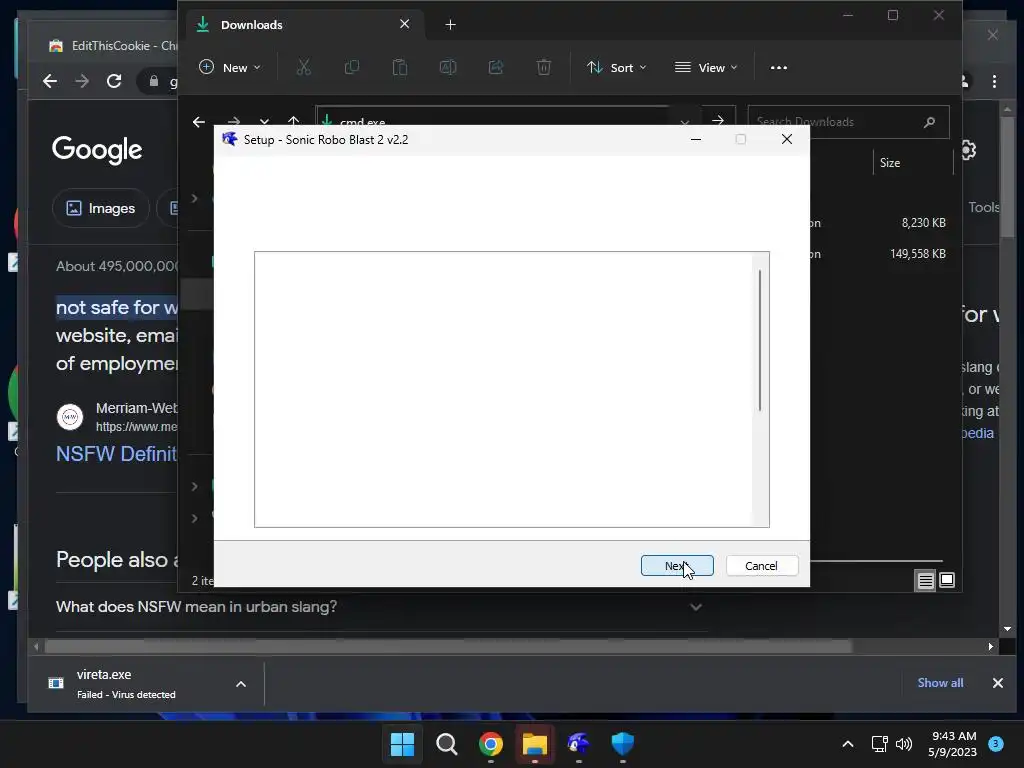Screen dimensions: 1024x768
Task: Close the Setup dialog window
Action: click(787, 139)
